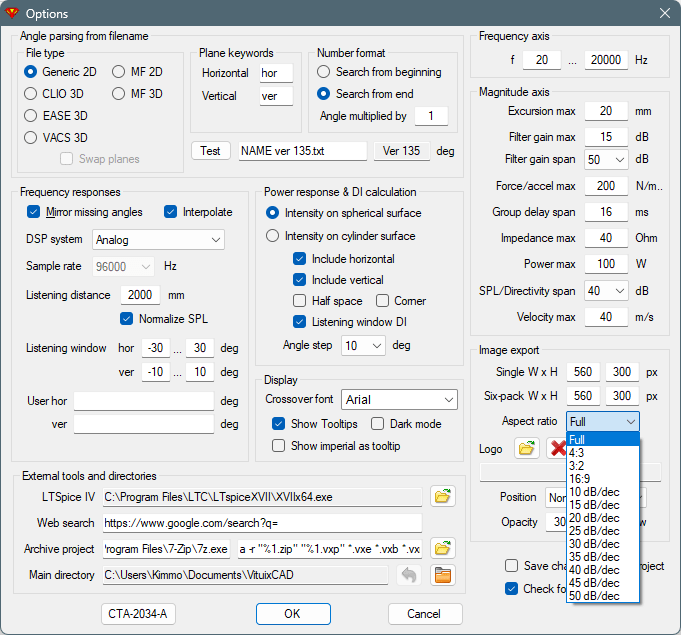The height and width of the screenshot is (635, 681).
Task: Open the Crossover font Arial dropdown
Action: click(399, 400)
